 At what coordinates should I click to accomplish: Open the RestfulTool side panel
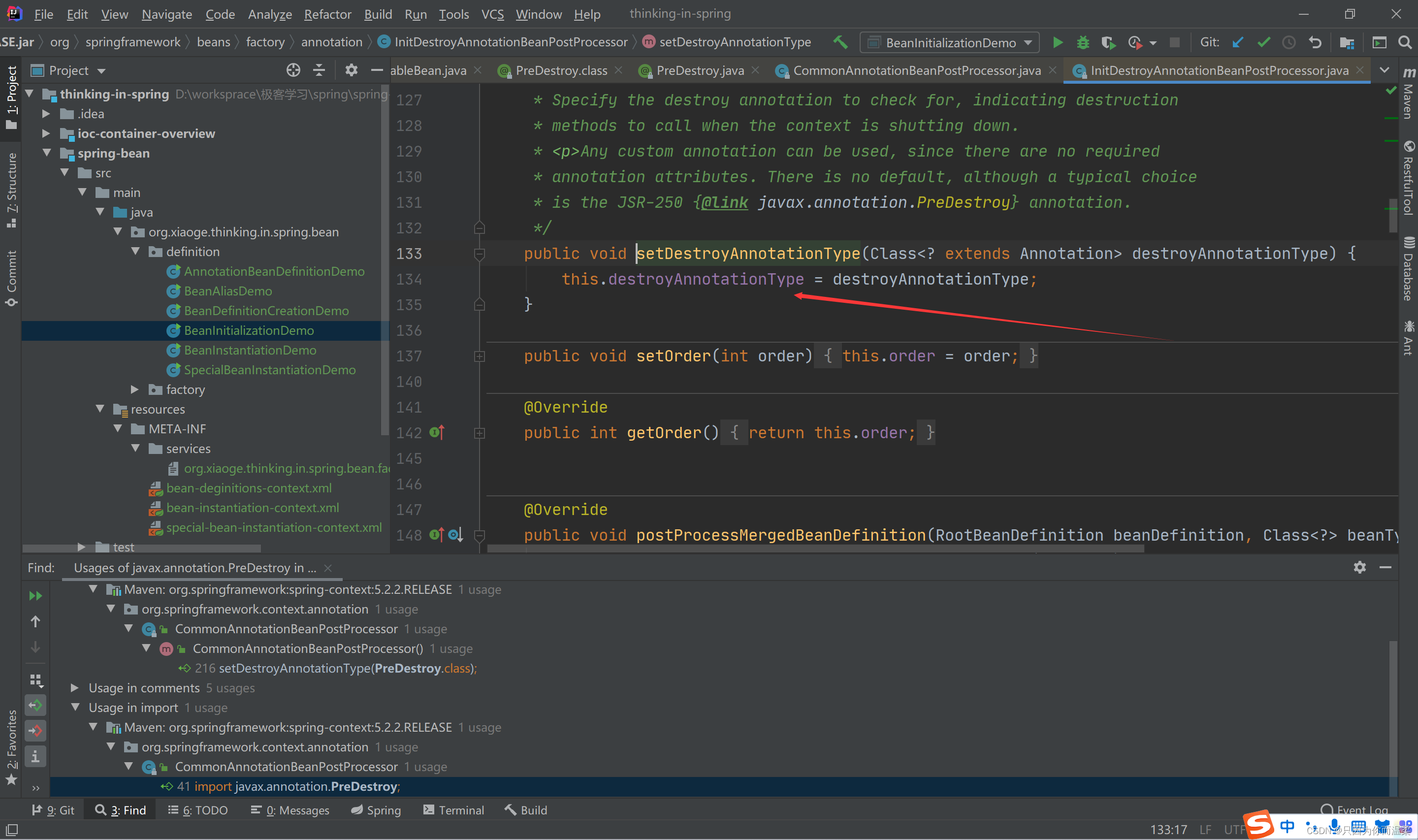click(1408, 178)
